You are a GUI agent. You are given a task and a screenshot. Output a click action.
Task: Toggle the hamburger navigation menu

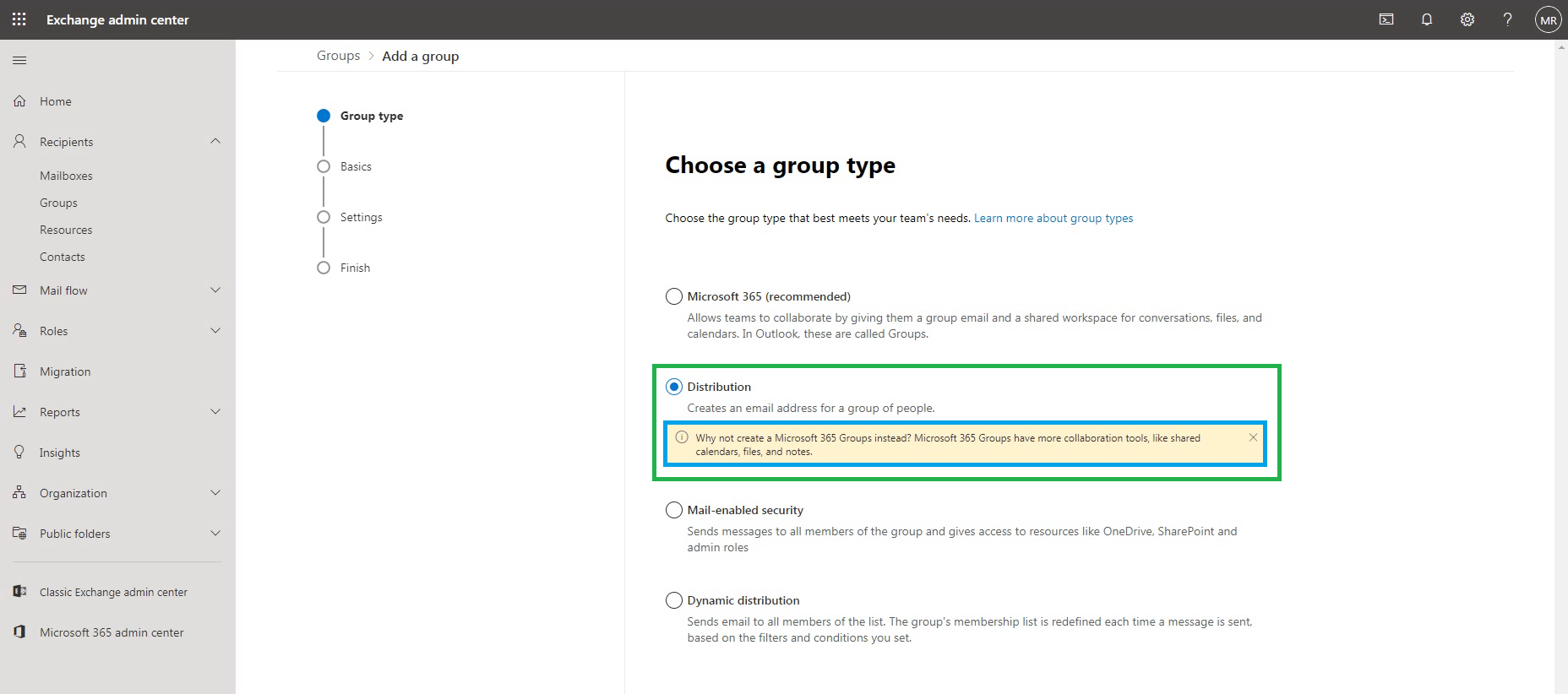(x=19, y=60)
